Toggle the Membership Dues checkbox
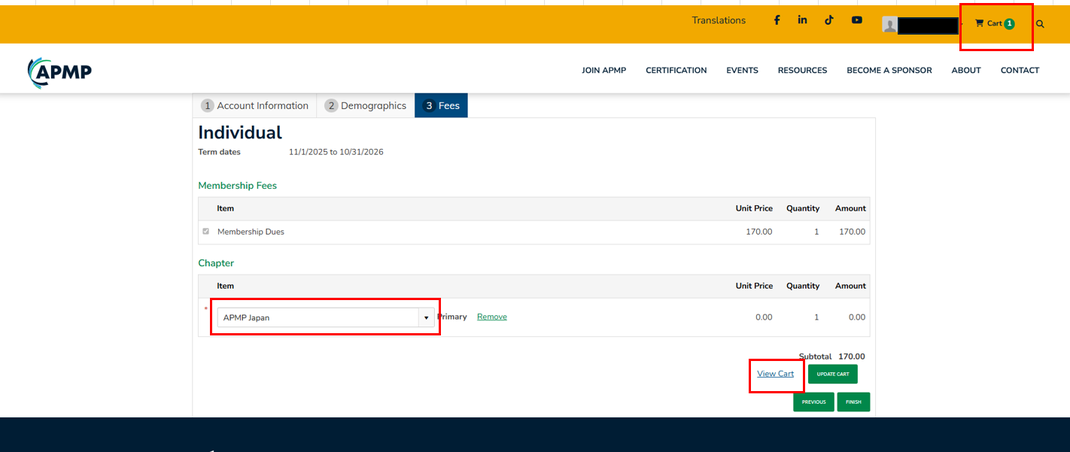The height and width of the screenshot is (452, 1070). point(206,231)
